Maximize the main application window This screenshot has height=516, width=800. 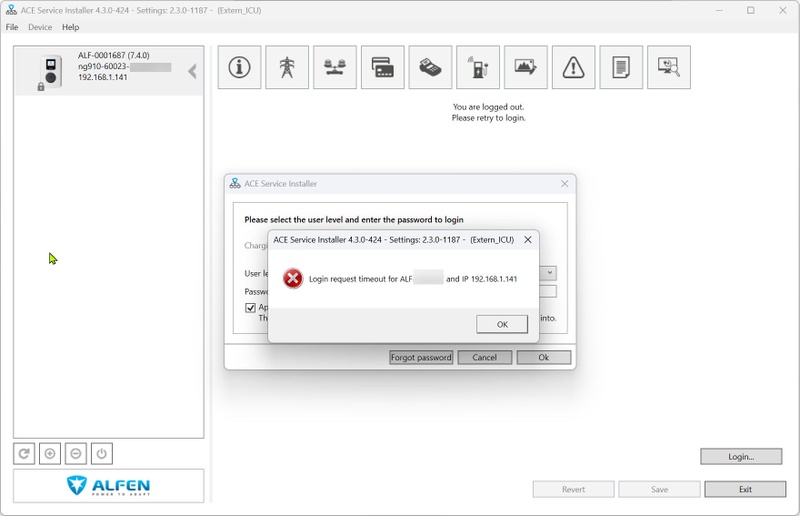pyautogui.click(x=751, y=10)
